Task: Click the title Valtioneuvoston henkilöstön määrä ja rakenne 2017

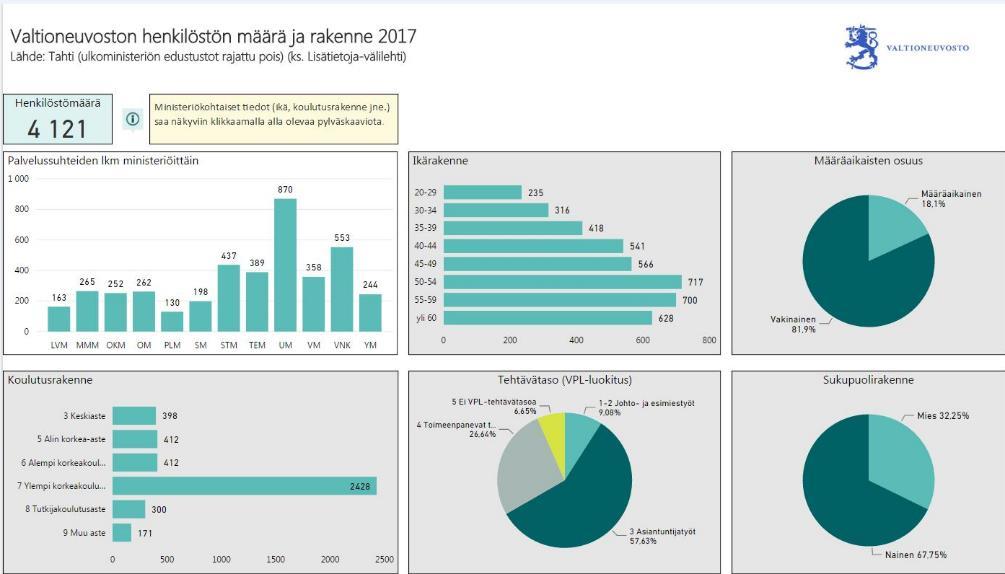Action: (213, 36)
